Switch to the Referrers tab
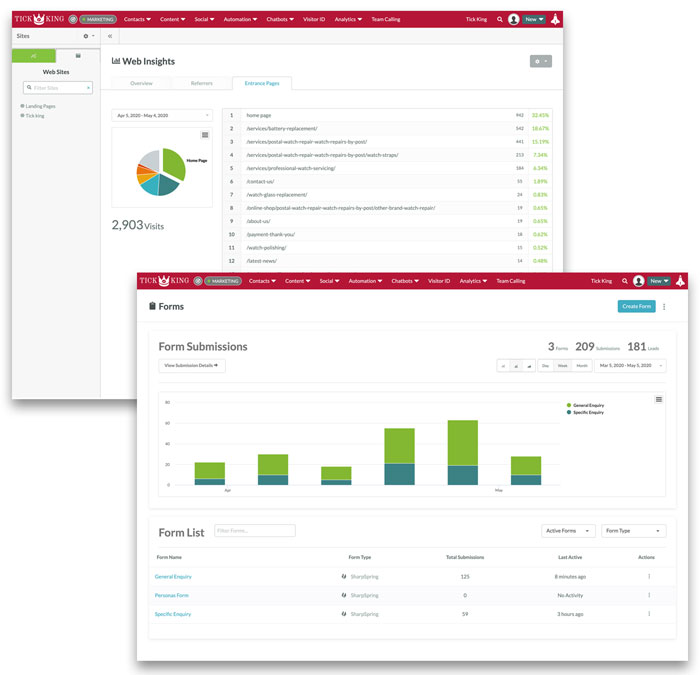The image size is (700, 675). click(202, 83)
